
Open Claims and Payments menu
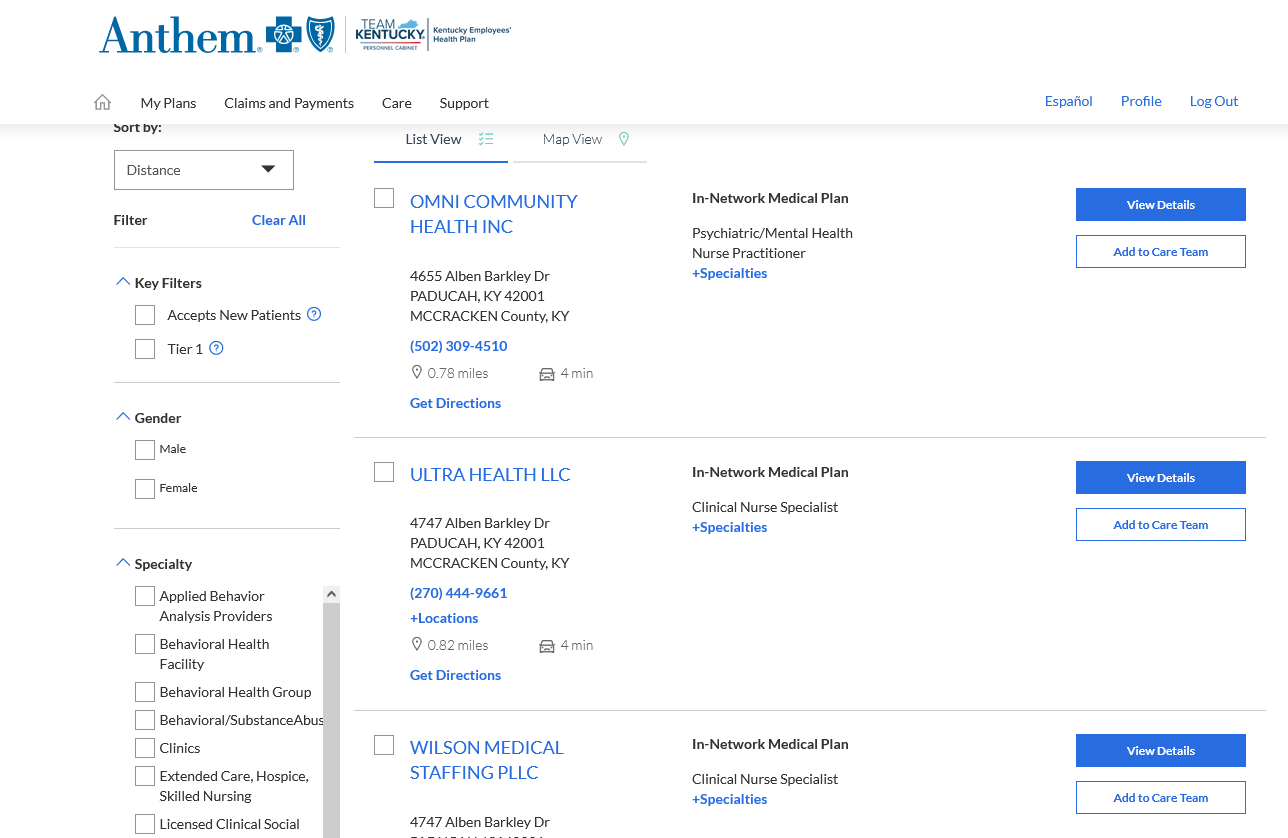pyautogui.click(x=289, y=103)
